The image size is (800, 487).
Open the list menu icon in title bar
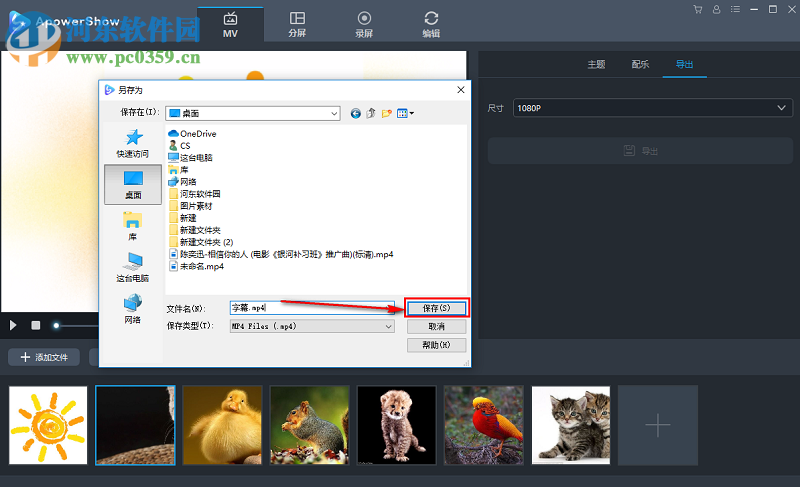[x=735, y=9]
